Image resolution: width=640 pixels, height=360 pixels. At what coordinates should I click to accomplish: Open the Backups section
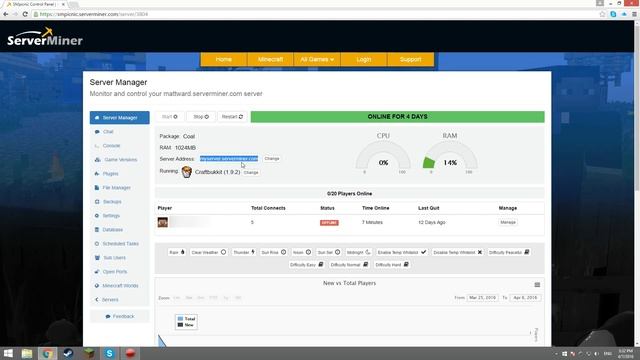point(111,202)
